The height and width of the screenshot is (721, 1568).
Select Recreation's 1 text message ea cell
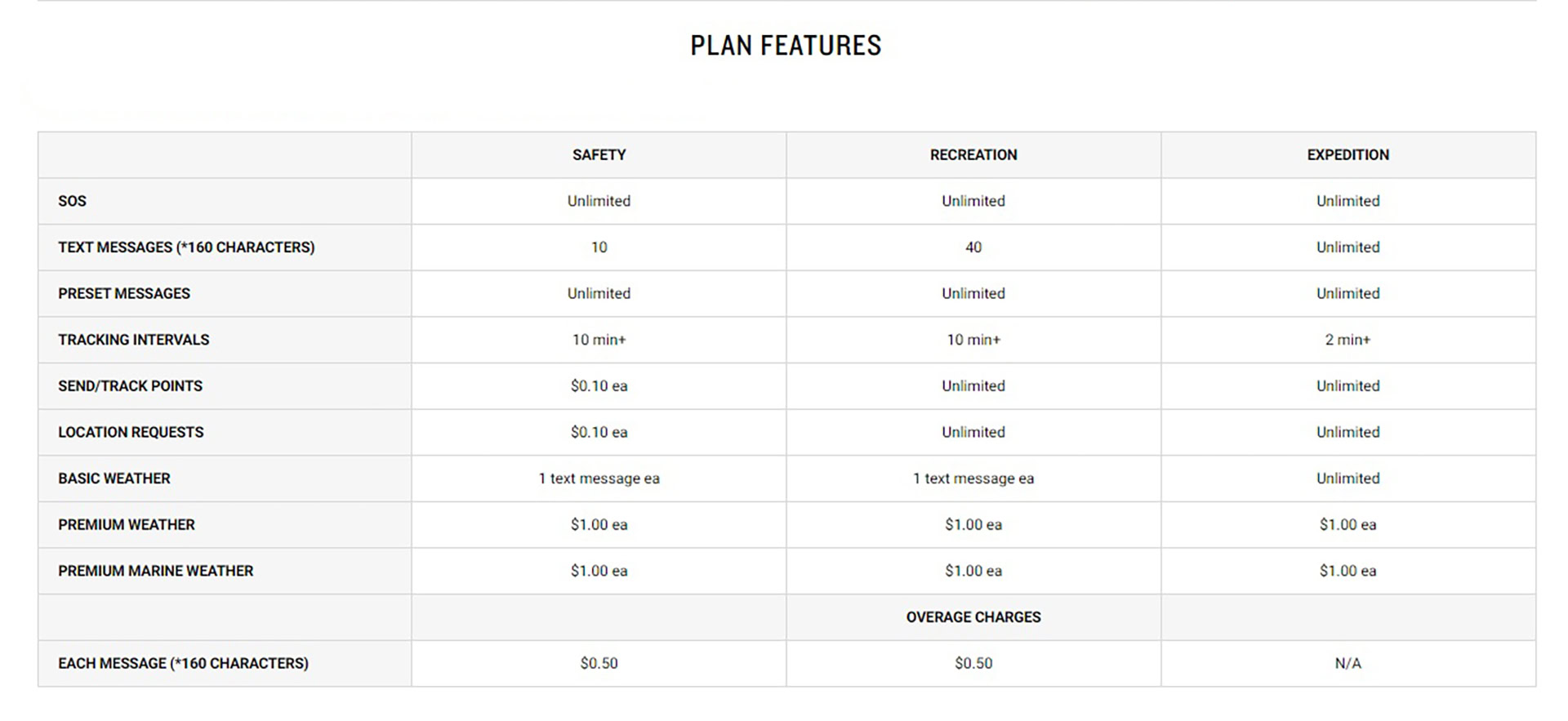tap(973, 478)
